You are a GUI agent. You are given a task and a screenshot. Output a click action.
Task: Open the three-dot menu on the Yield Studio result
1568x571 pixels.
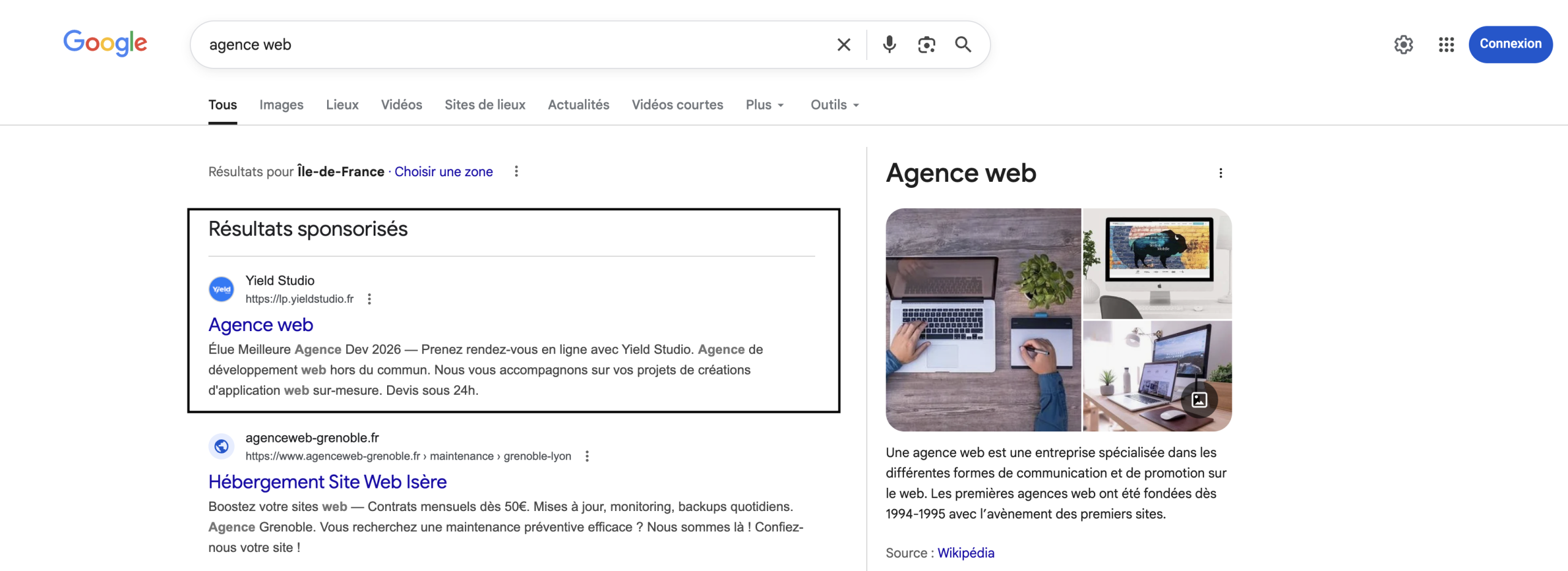369,299
